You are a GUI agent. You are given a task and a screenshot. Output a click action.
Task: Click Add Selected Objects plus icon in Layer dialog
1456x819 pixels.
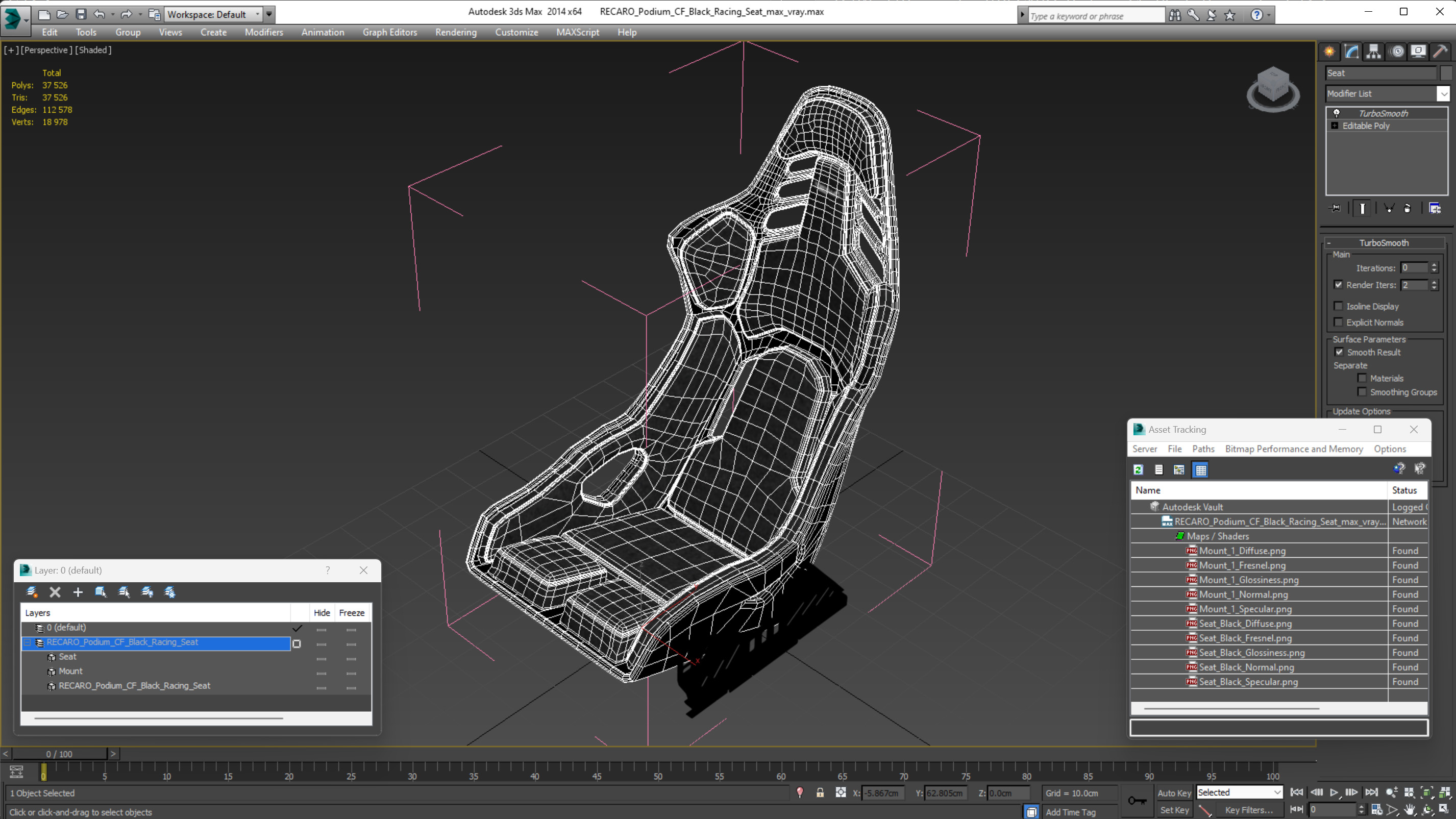(78, 592)
